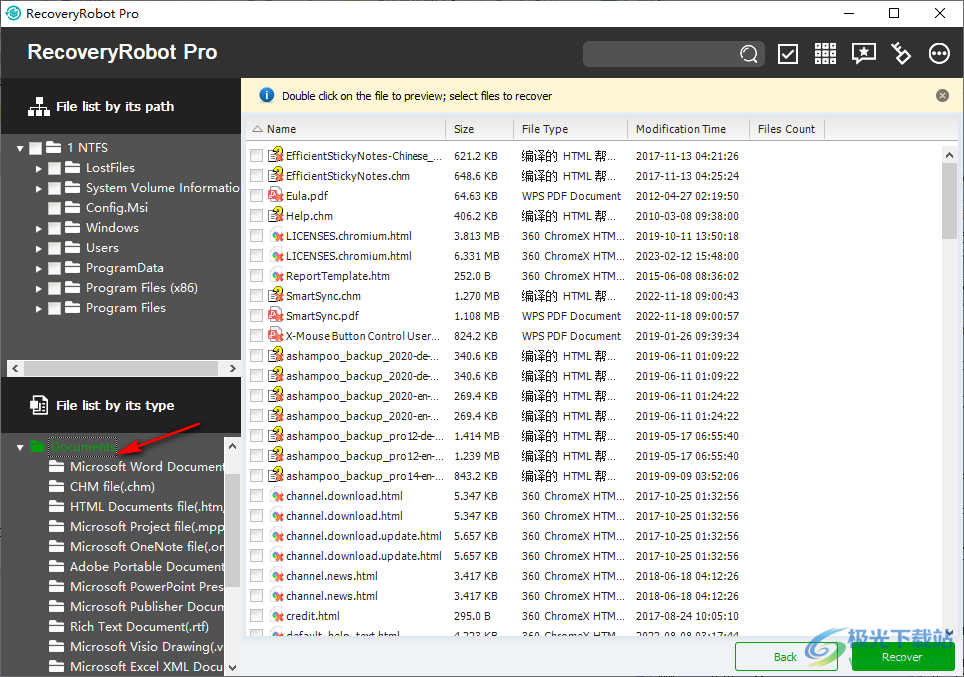Close the yellow info banner
This screenshot has width=964, height=677.
point(942,95)
